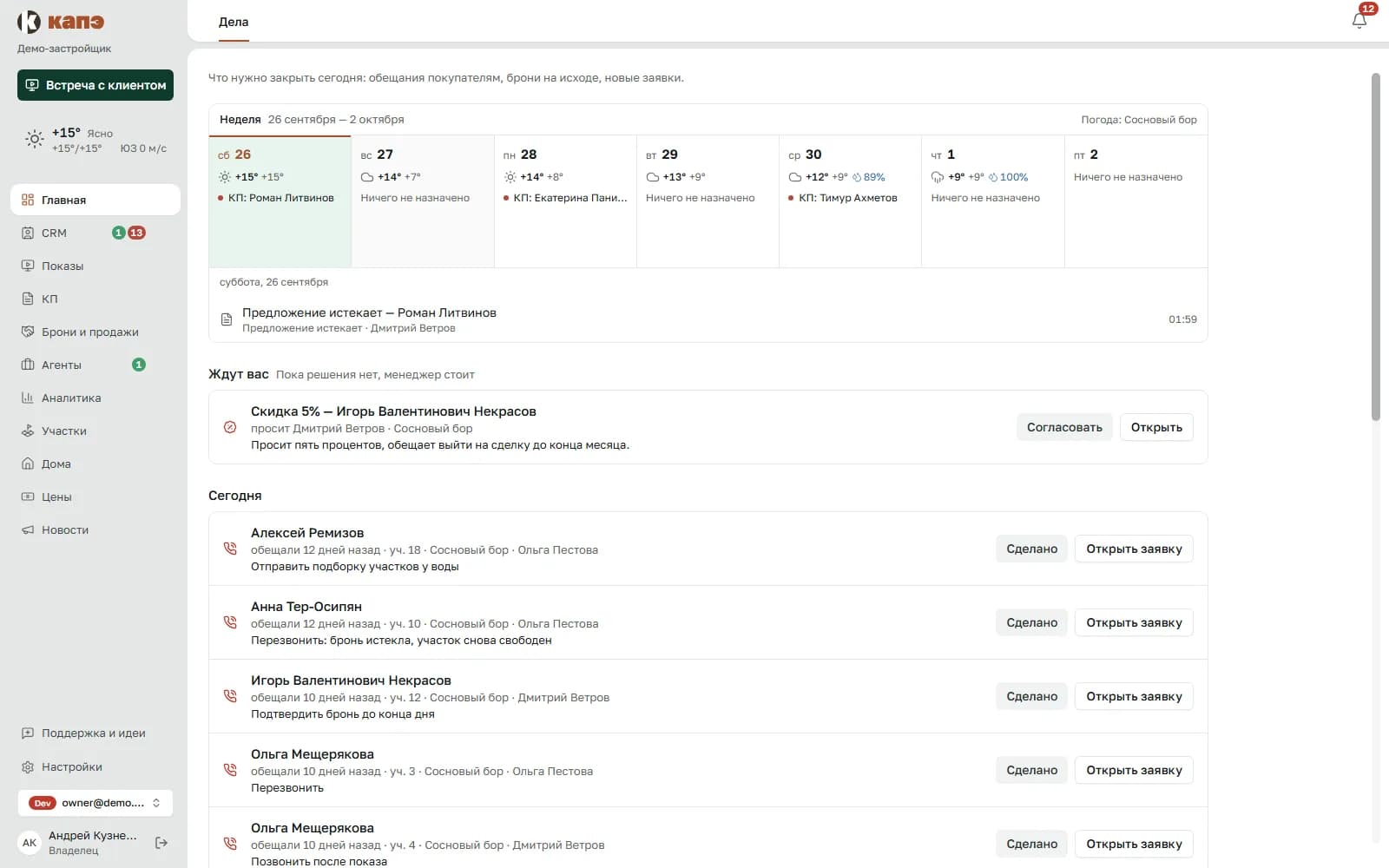Click the CRM icon in sidebar

[28, 233]
